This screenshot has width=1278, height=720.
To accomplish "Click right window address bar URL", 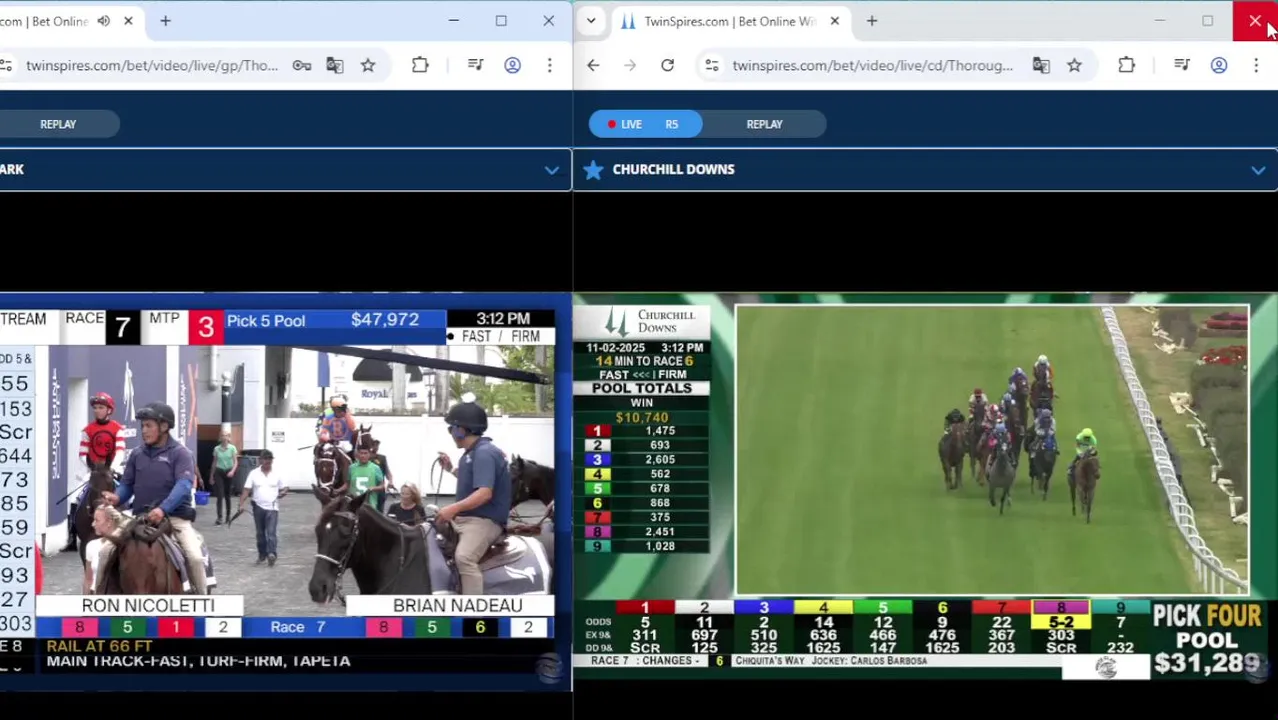I will 872,66.
